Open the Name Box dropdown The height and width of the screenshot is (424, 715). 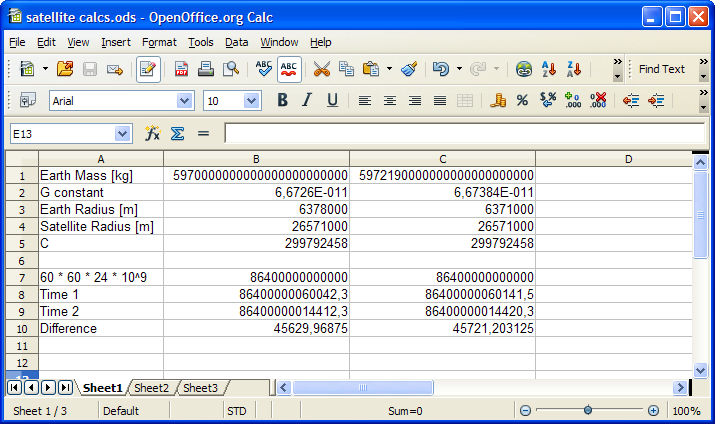point(123,133)
